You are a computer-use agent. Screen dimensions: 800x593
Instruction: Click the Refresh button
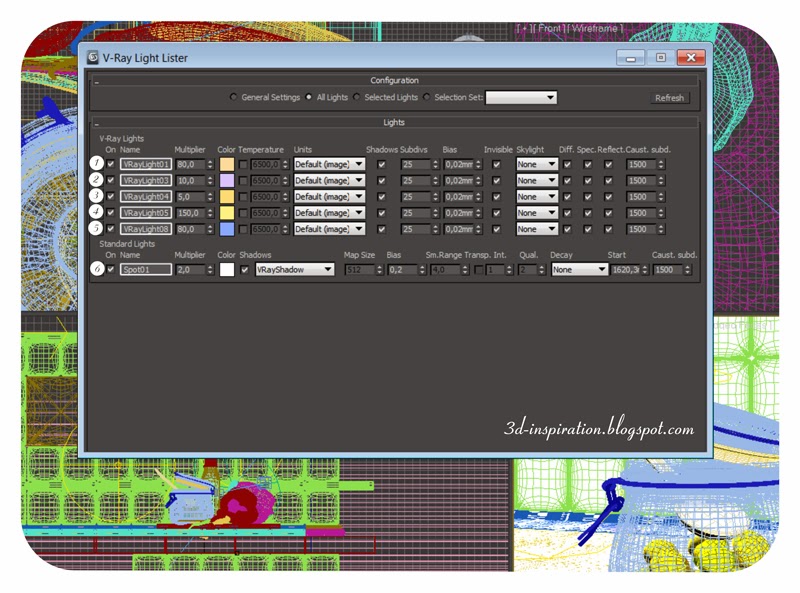point(669,98)
